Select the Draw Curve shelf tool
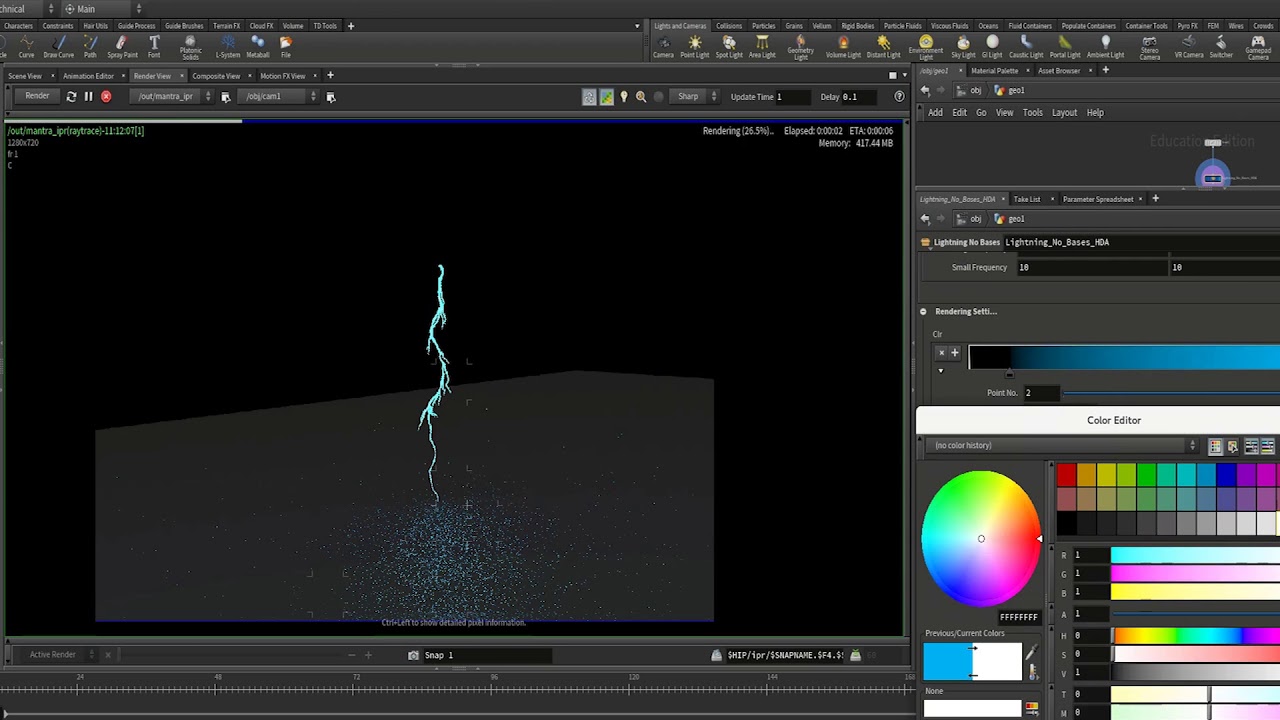 tap(58, 46)
